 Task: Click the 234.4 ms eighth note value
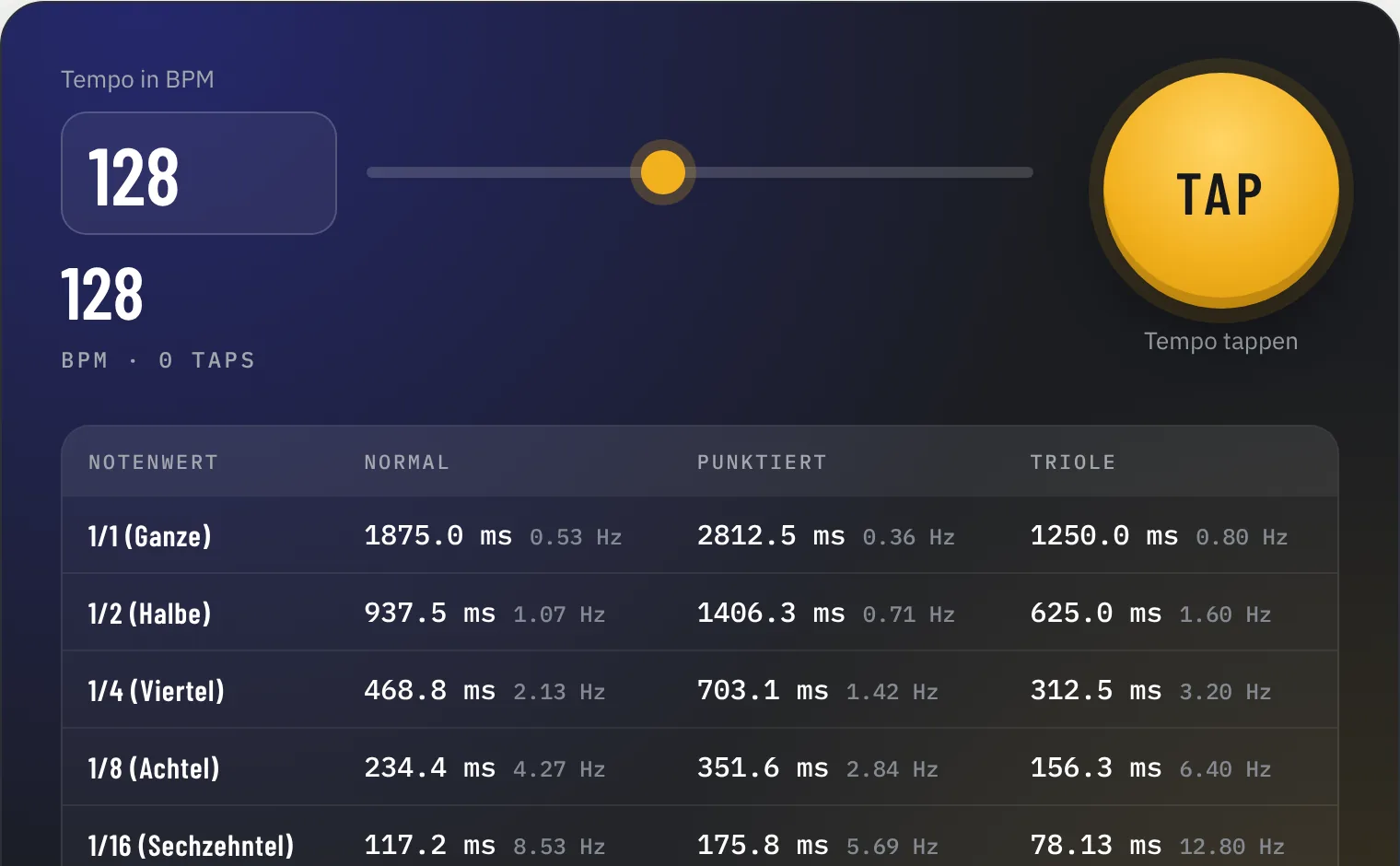click(429, 767)
